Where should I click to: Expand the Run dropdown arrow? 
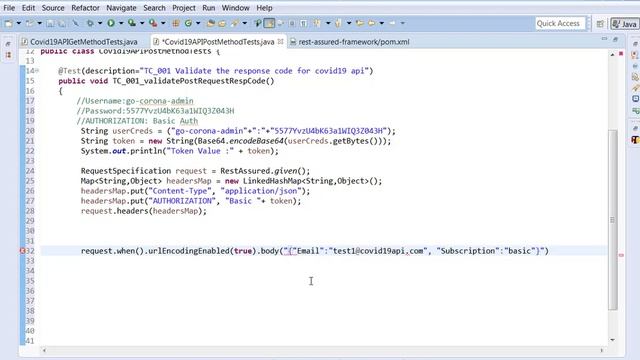click(x=121, y=23)
